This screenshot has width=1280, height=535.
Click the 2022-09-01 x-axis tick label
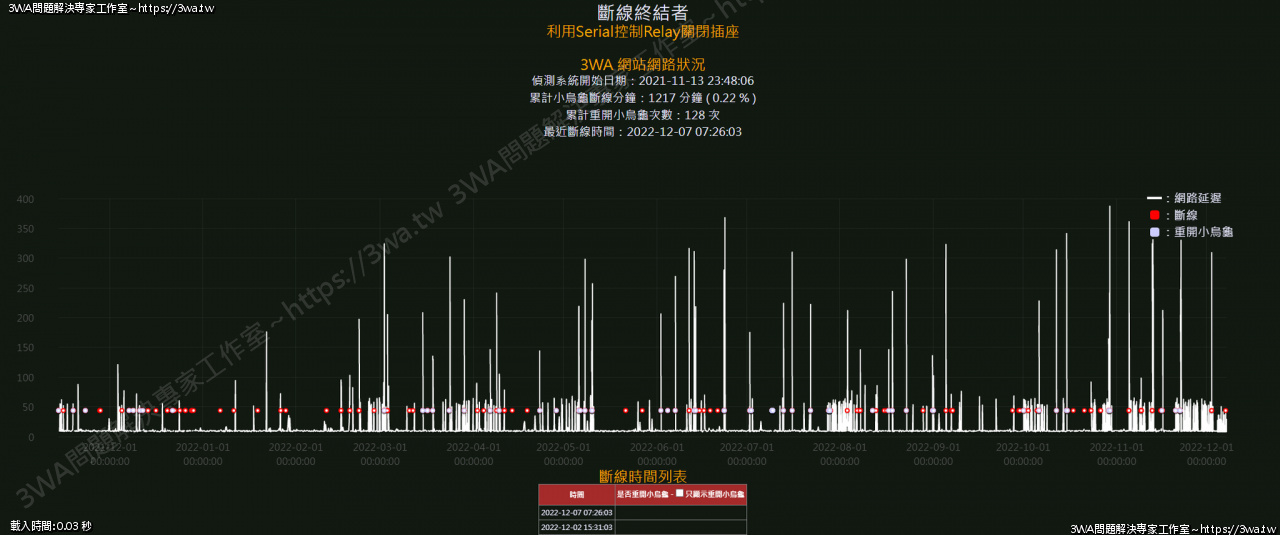click(933, 454)
